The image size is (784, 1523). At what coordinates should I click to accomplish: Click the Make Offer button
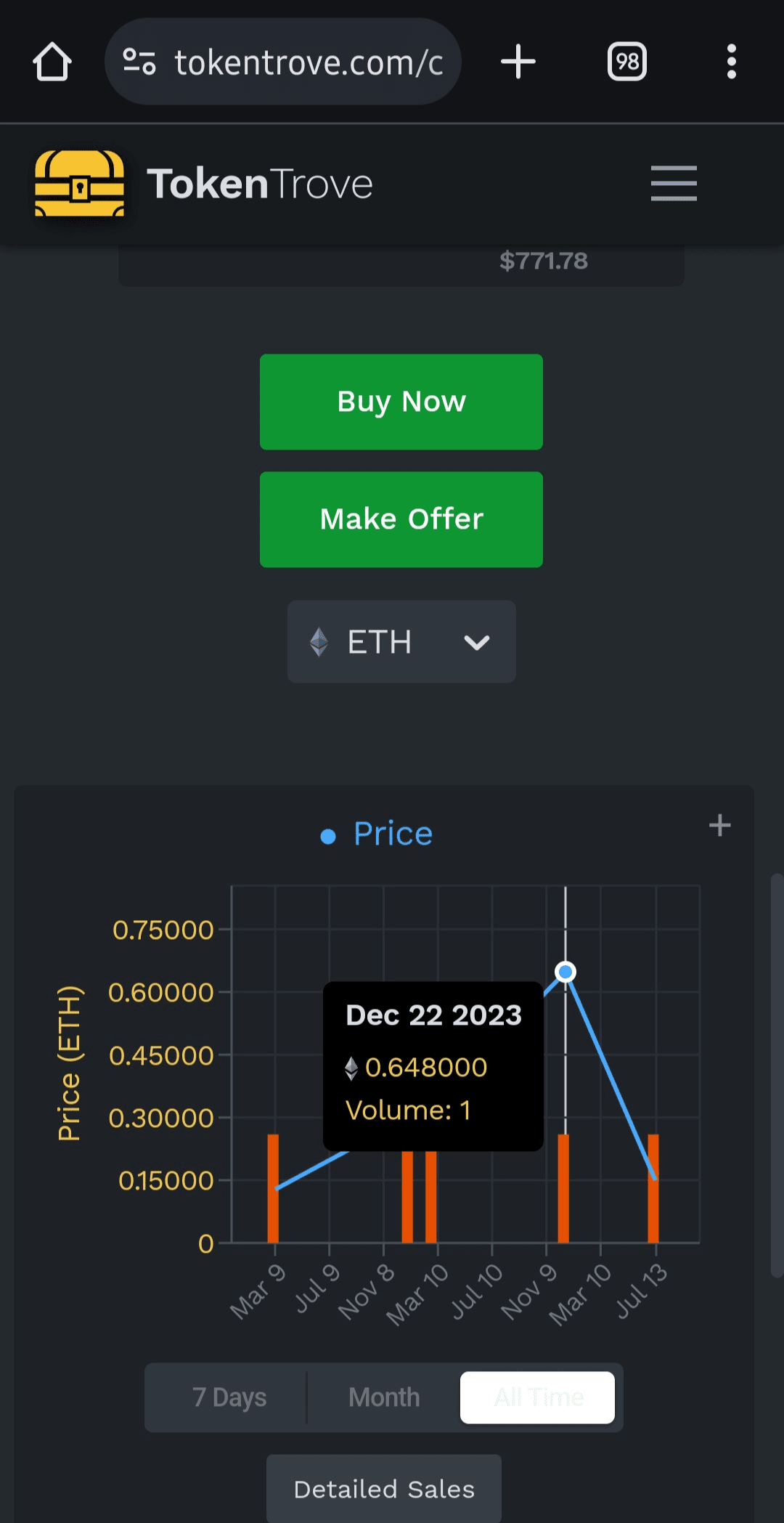tap(401, 519)
